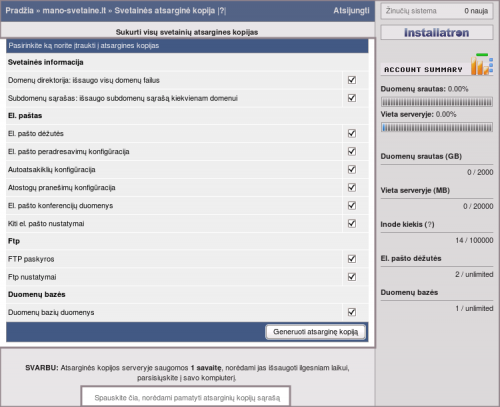Toggle Subdomenų sąrašas checkbox
500x407 pixels.
point(352,98)
